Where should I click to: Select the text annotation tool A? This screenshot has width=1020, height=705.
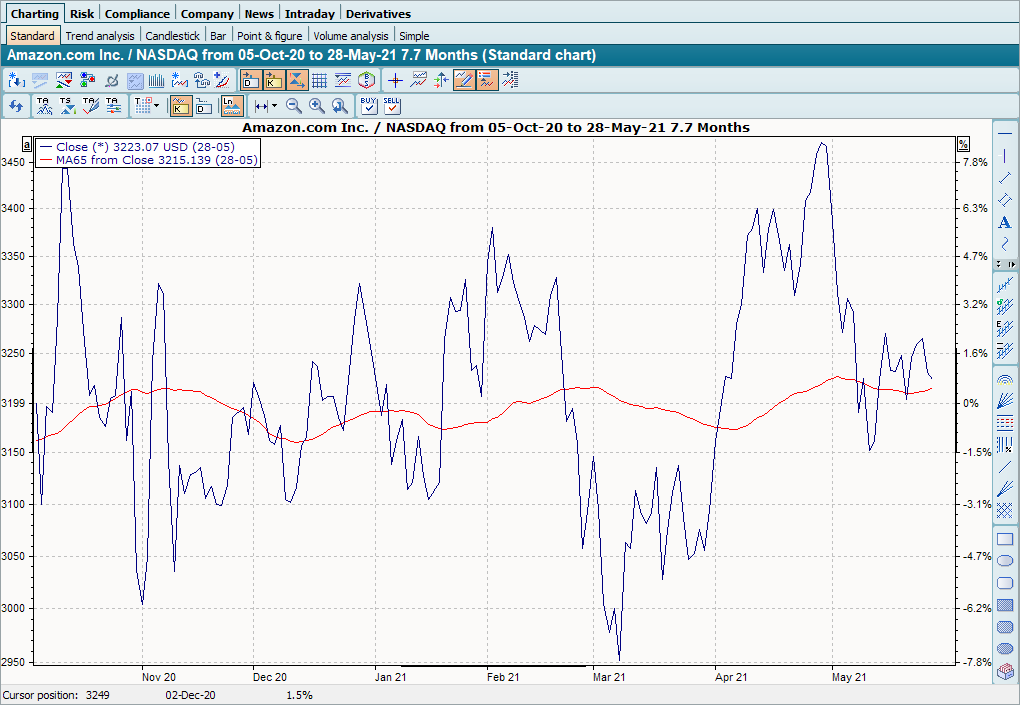[1005, 222]
